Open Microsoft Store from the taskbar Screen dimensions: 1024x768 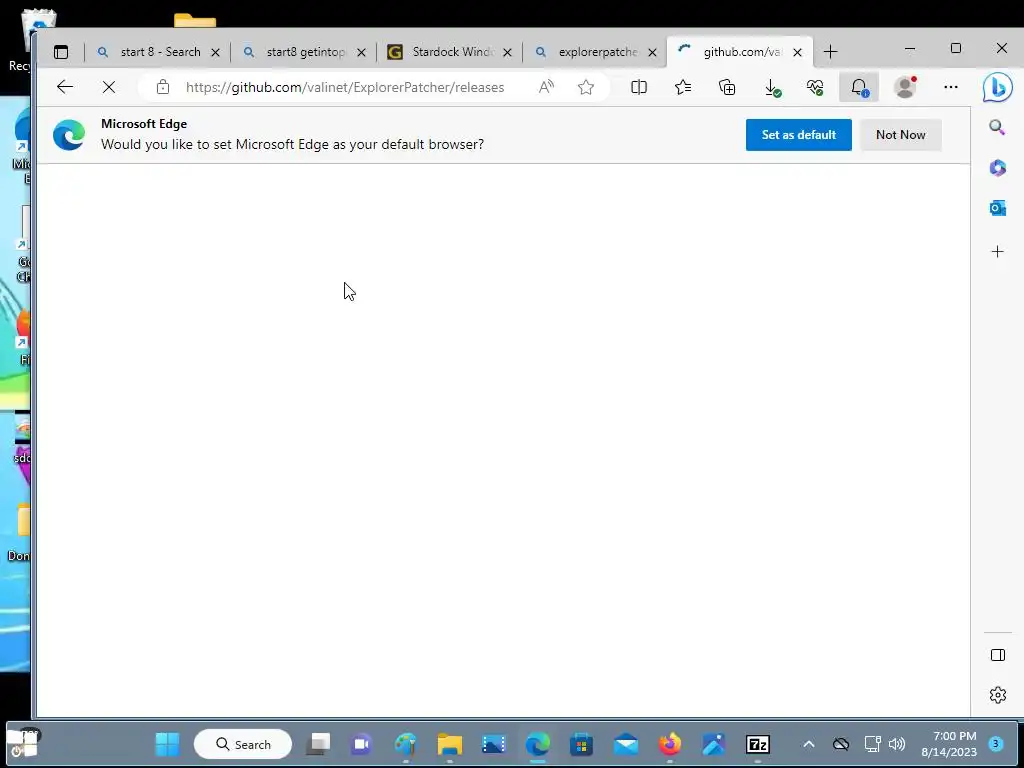[x=581, y=744]
